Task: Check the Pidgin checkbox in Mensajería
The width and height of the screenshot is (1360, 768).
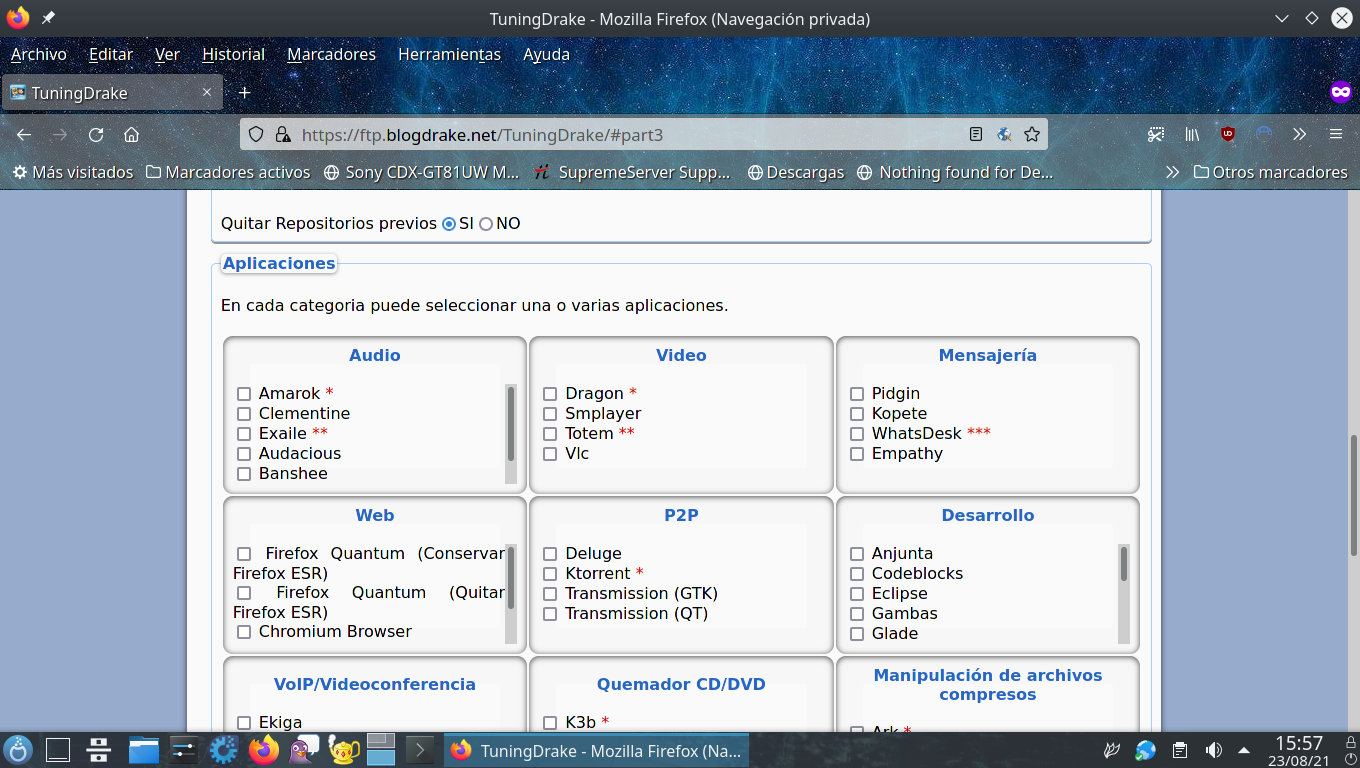Action: tap(857, 394)
